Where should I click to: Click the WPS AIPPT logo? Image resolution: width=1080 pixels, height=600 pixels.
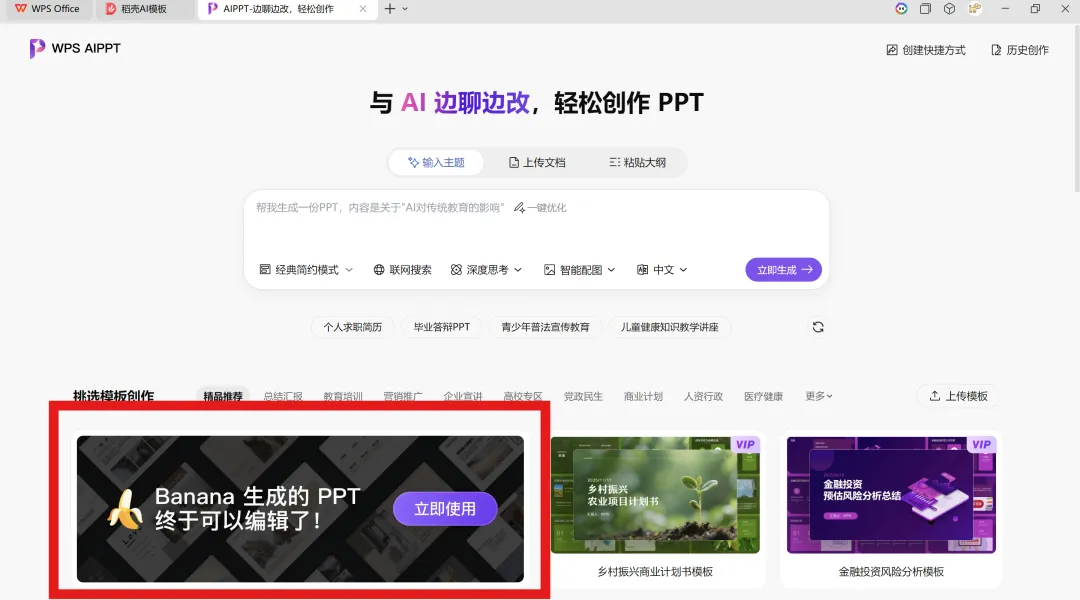tap(75, 48)
